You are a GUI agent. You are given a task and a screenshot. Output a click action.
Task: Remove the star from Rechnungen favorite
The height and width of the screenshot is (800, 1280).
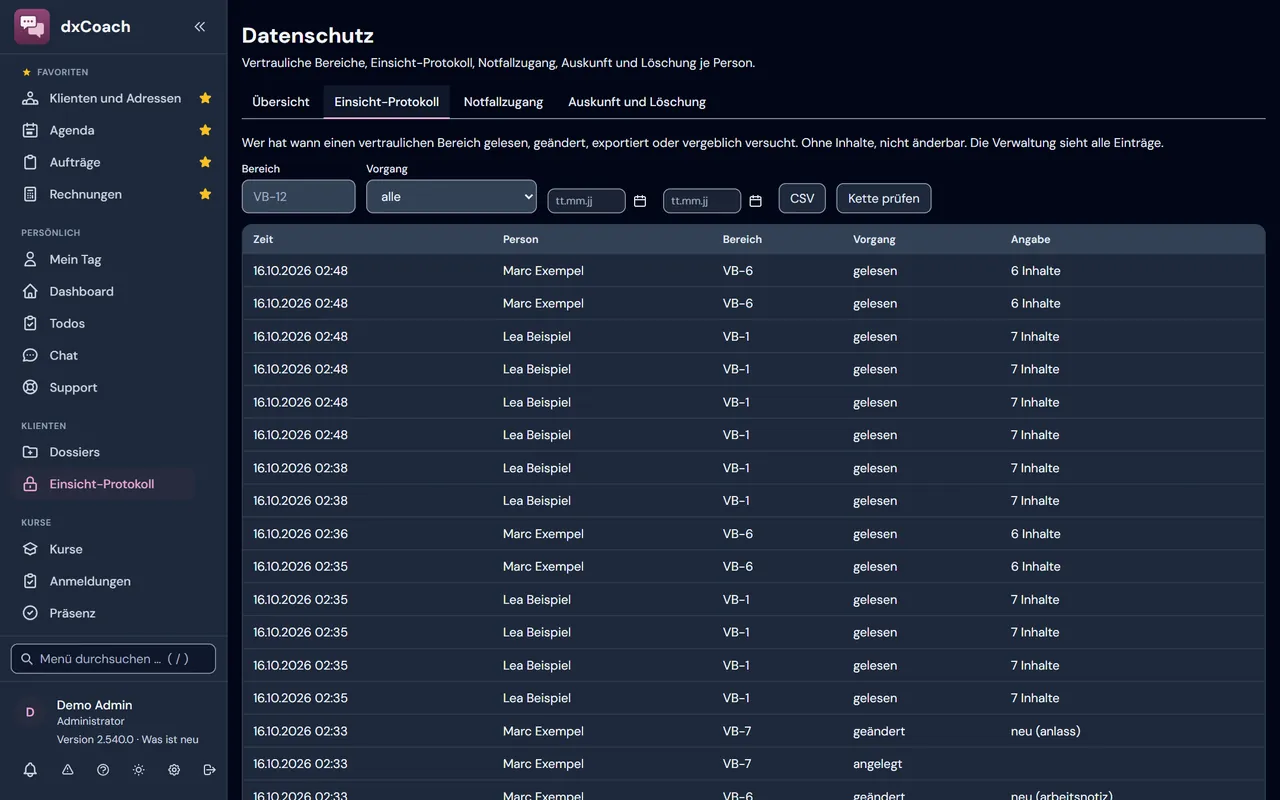pyautogui.click(x=205, y=194)
